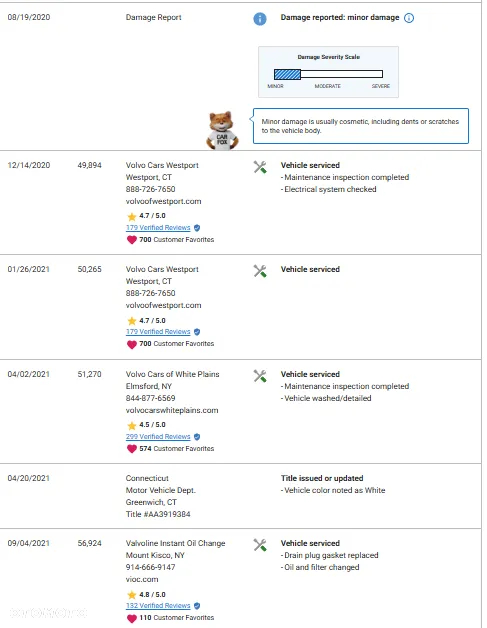The width and height of the screenshot is (487, 628).
Task: Click the verified badge next to 299 Verified Reviews
Action: pos(197,437)
